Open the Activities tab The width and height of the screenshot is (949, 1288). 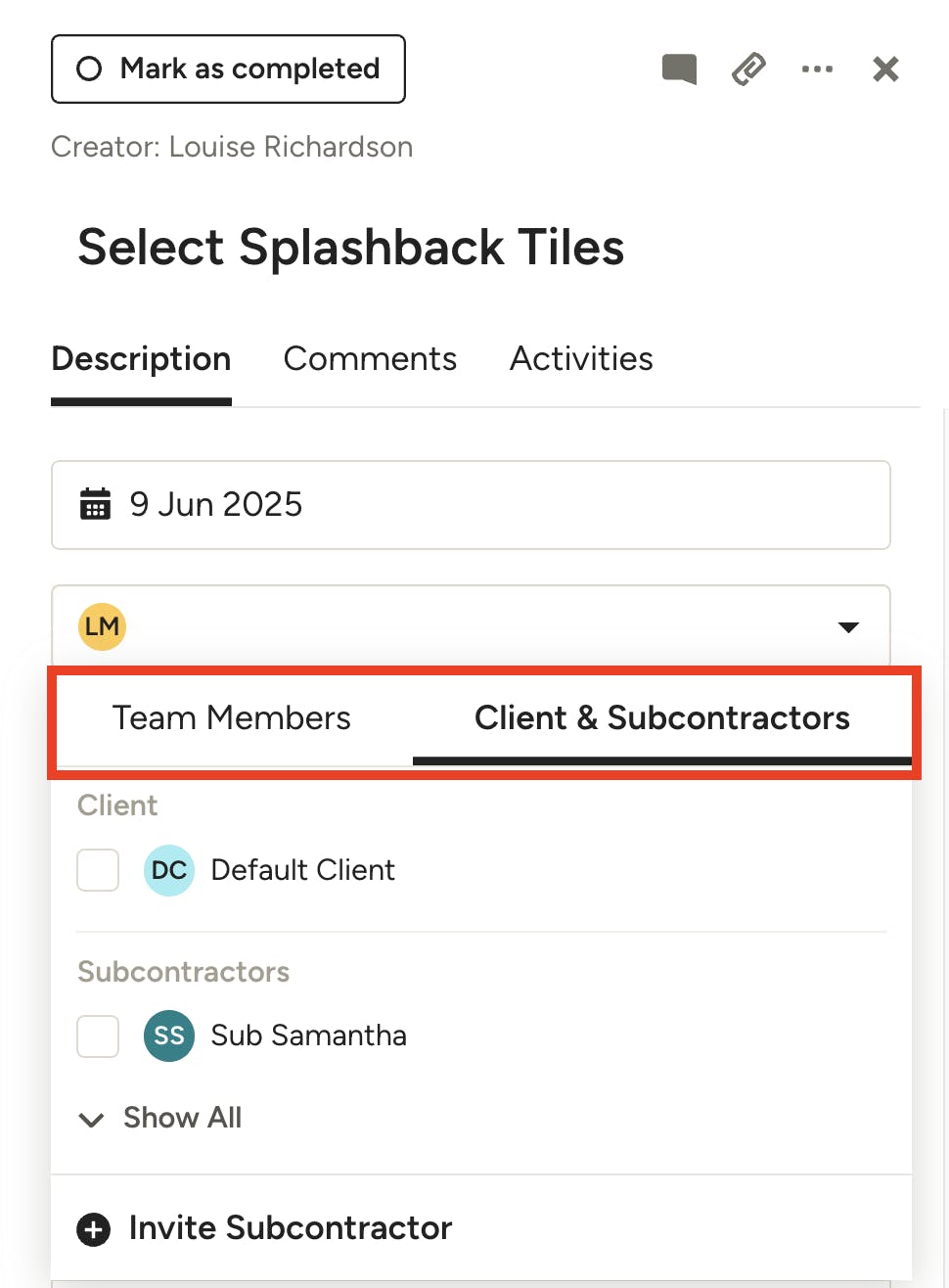click(x=581, y=359)
